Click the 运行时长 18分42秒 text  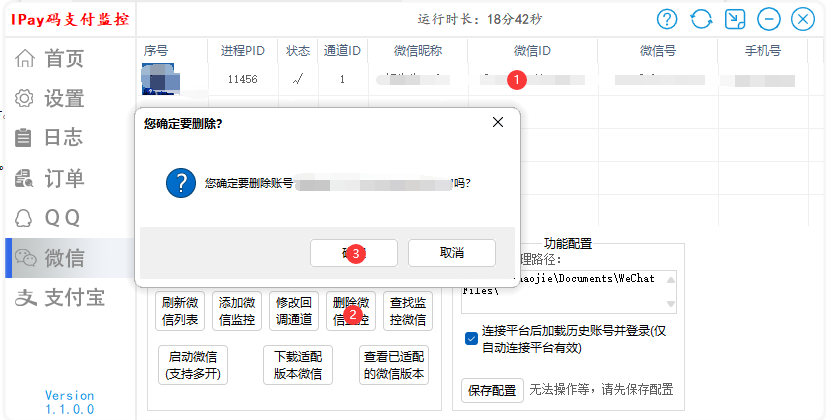(480, 19)
